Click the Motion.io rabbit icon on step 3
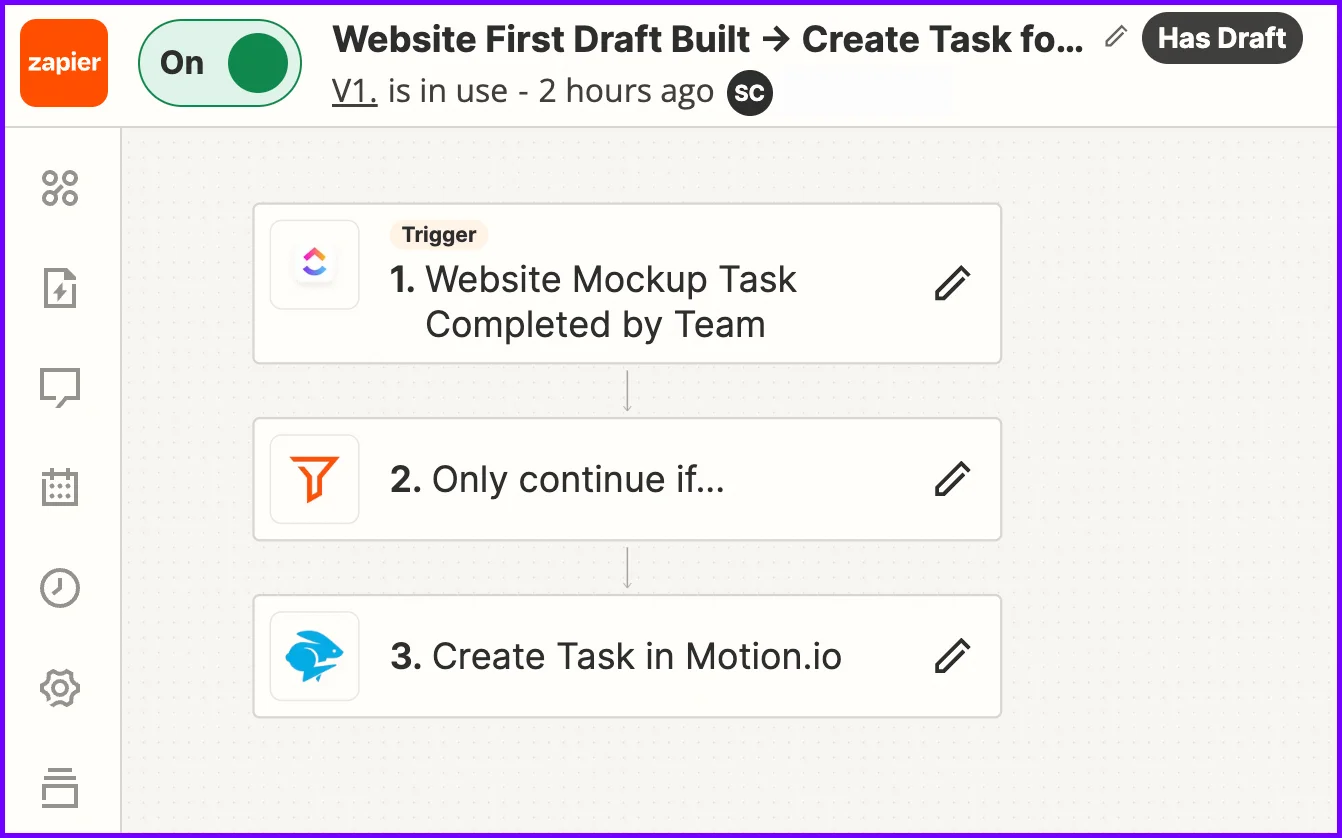The height and width of the screenshot is (838, 1342). click(x=314, y=656)
